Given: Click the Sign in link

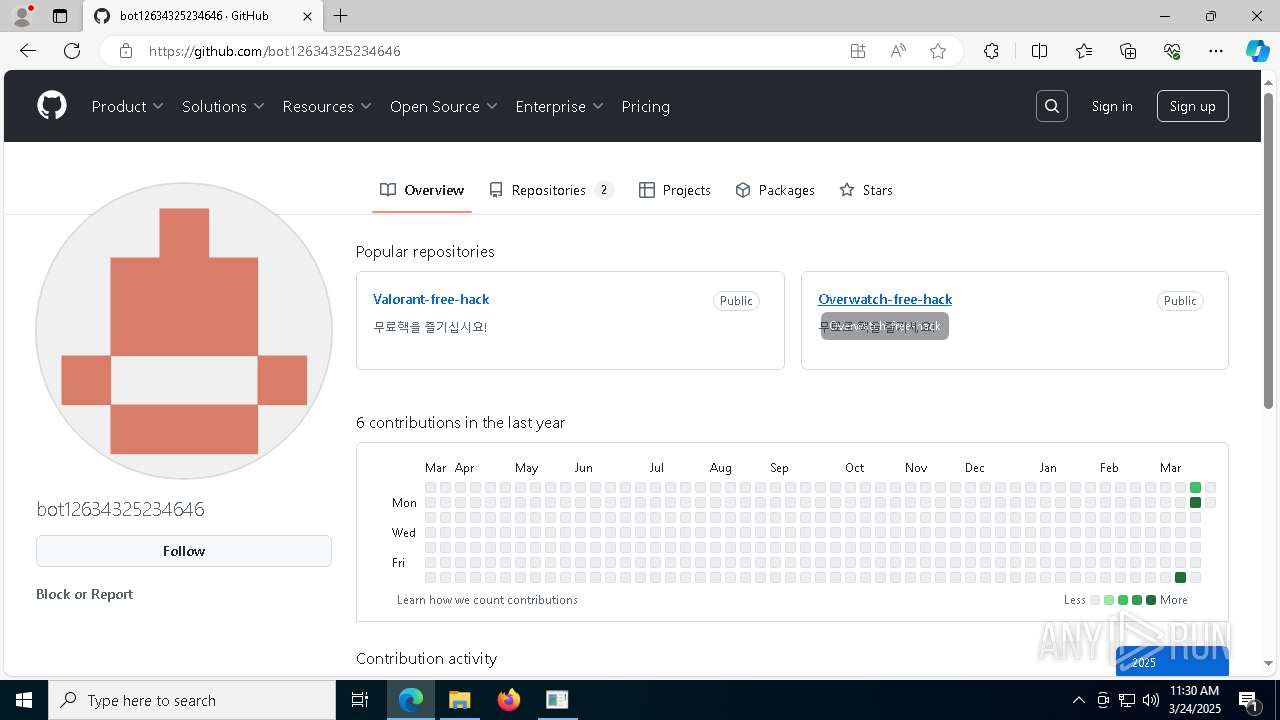Looking at the screenshot, I should pyautogui.click(x=1112, y=106).
